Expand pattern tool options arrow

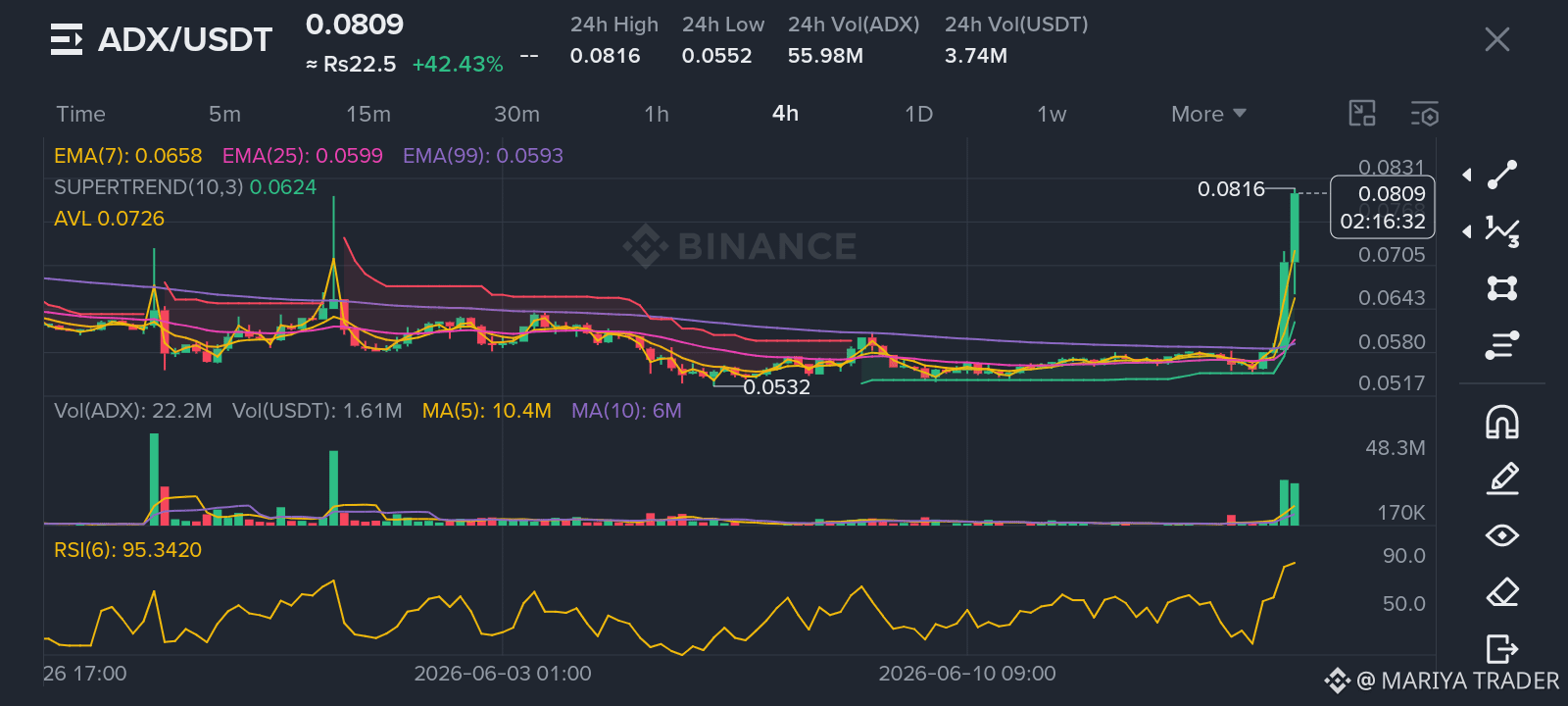pyautogui.click(x=1467, y=231)
